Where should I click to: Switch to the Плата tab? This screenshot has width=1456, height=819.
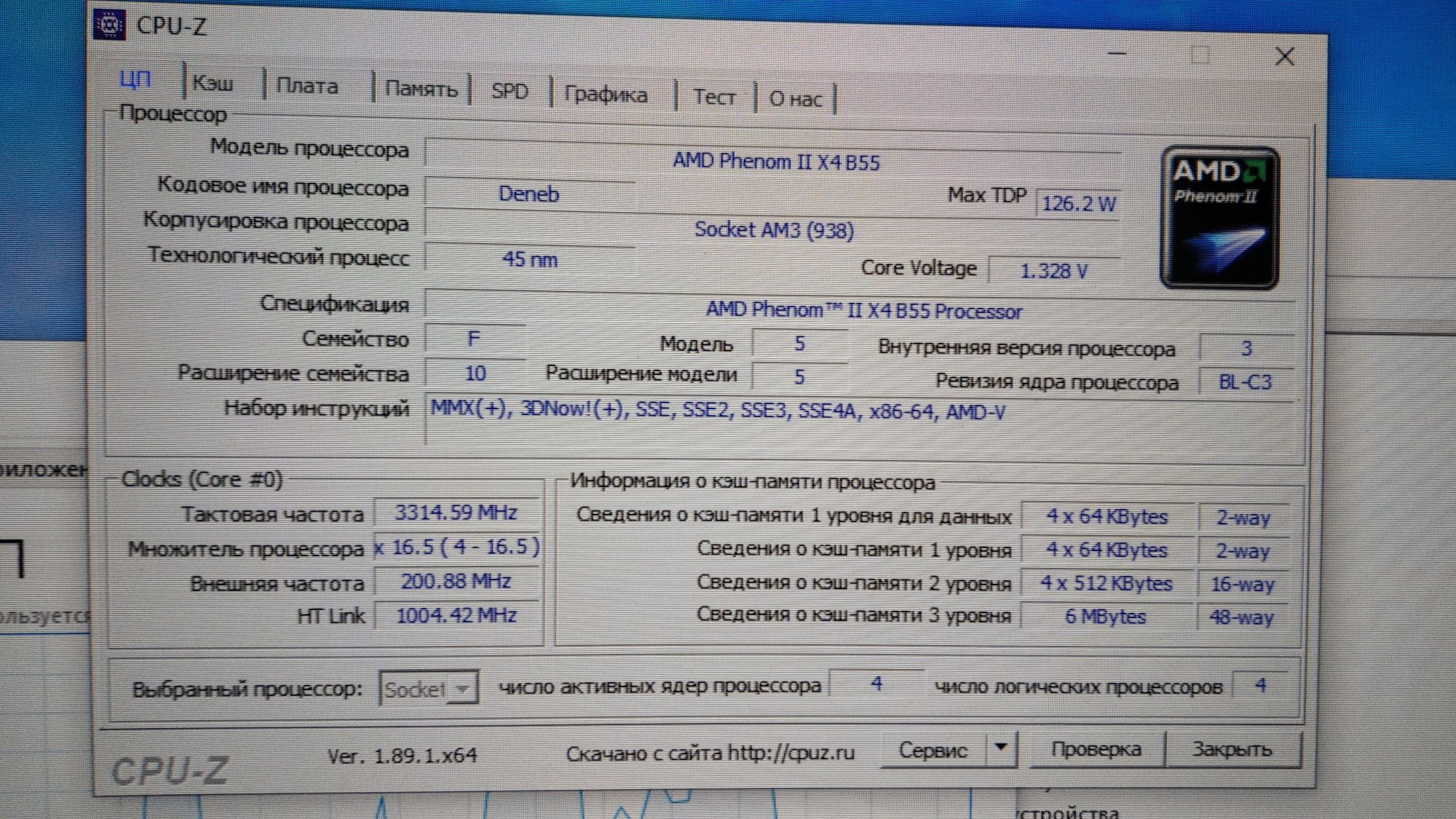point(307,86)
